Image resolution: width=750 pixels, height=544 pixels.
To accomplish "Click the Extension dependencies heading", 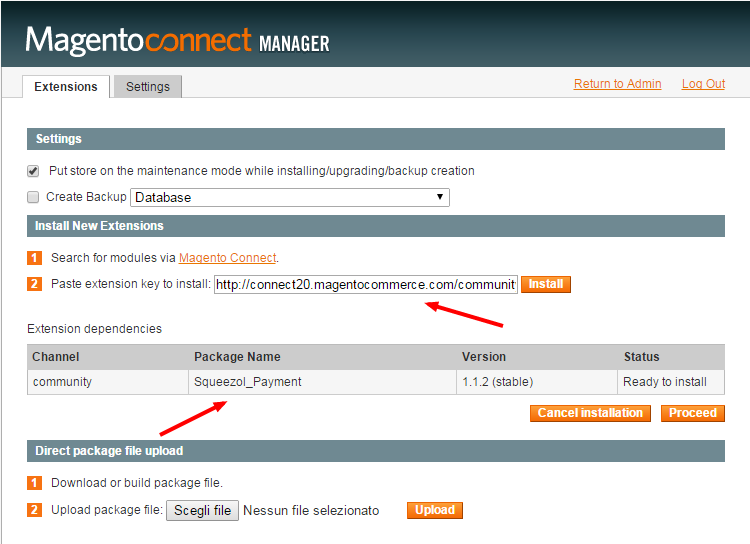I will (x=95, y=329).
